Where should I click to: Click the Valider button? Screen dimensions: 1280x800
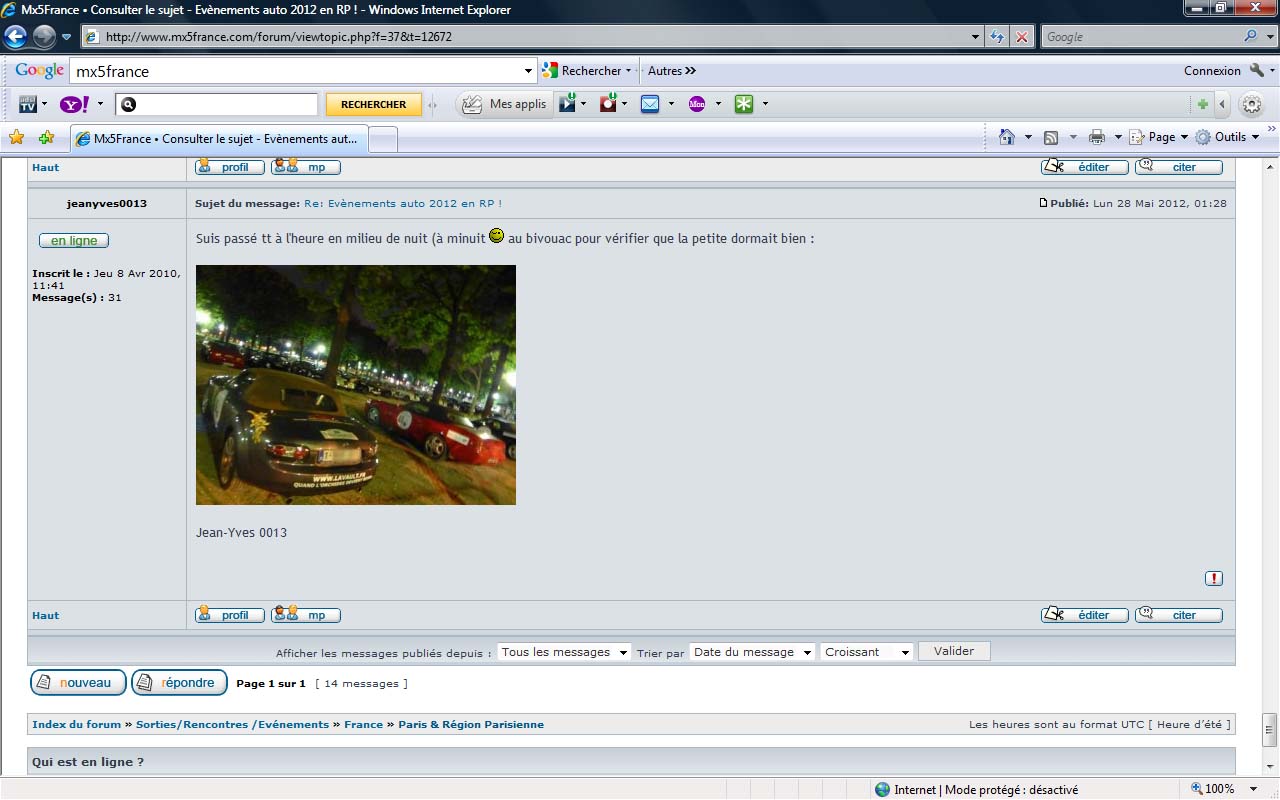pyautogui.click(x=954, y=651)
